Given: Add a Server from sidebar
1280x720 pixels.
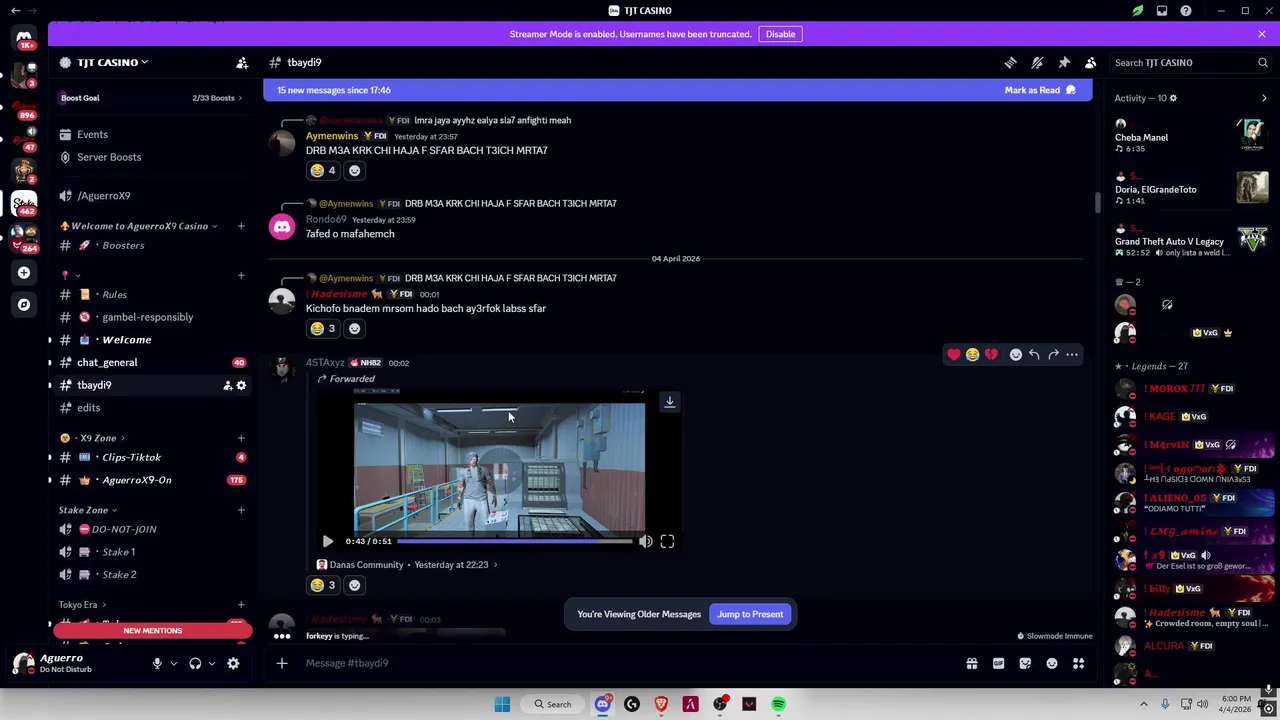Looking at the screenshot, I should [24, 272].
